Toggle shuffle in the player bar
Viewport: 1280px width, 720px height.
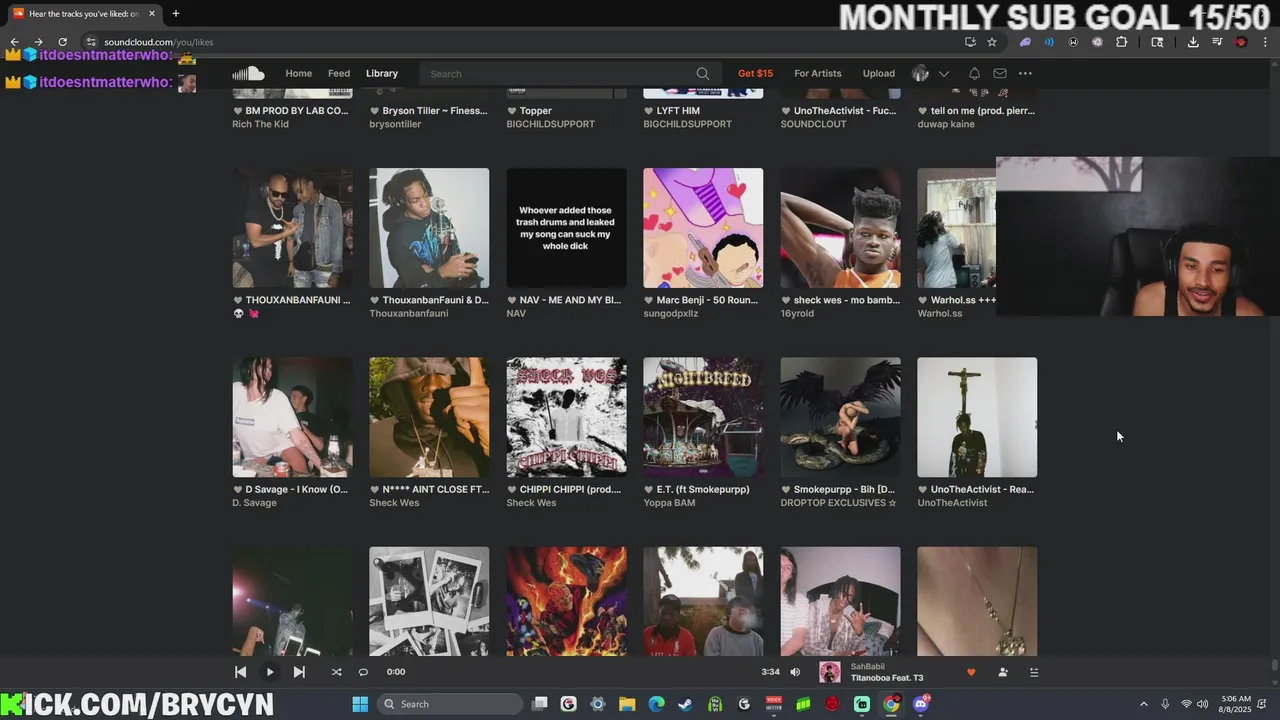336,672
